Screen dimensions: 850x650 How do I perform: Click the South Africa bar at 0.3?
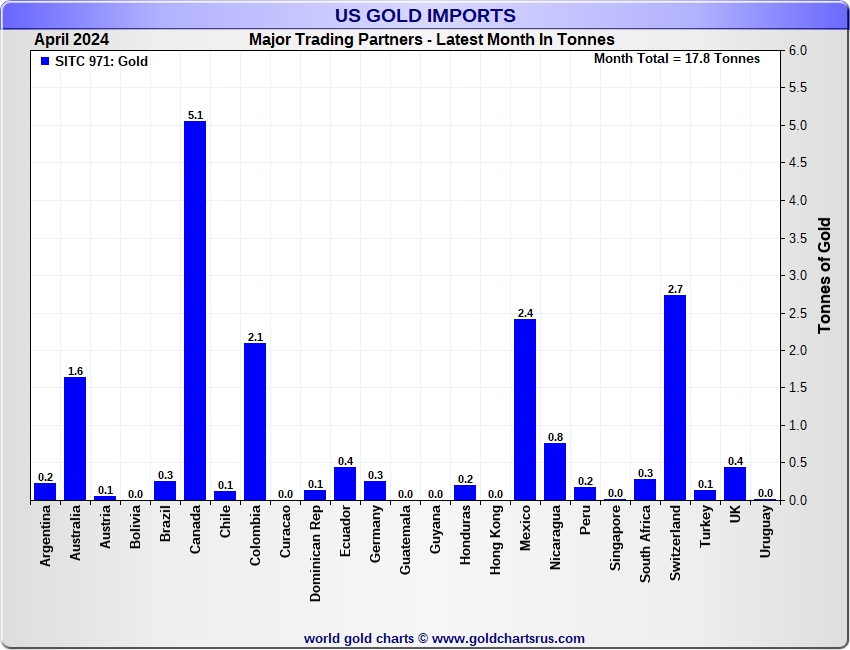coord(645,490)
